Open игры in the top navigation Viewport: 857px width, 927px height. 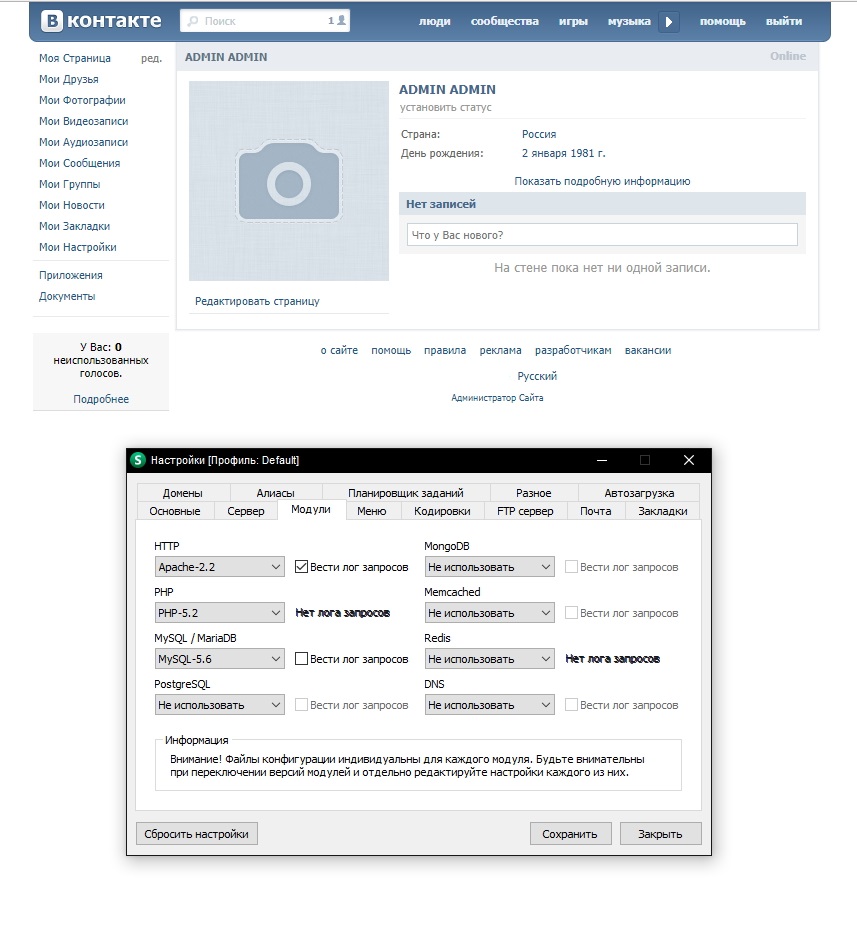click(573, 21)
